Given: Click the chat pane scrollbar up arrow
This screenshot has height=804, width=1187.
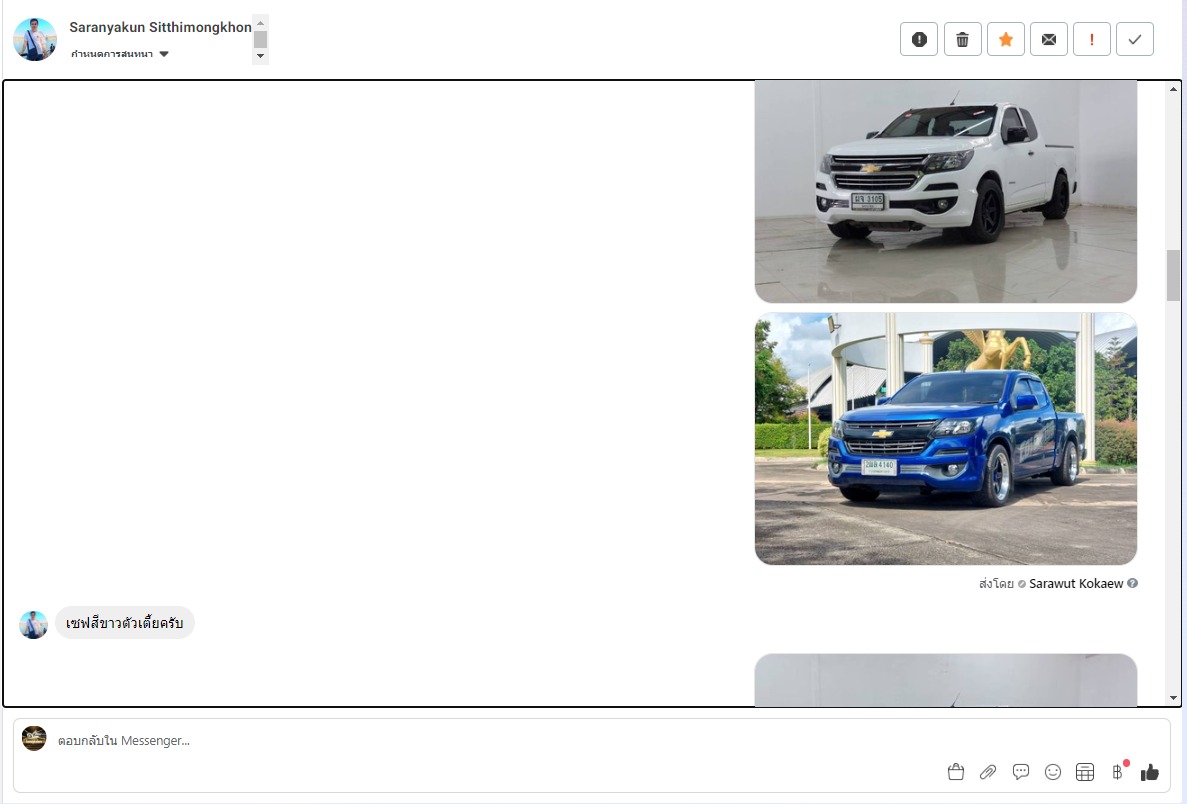Looking at the screenshot, I should (1173, 89).
